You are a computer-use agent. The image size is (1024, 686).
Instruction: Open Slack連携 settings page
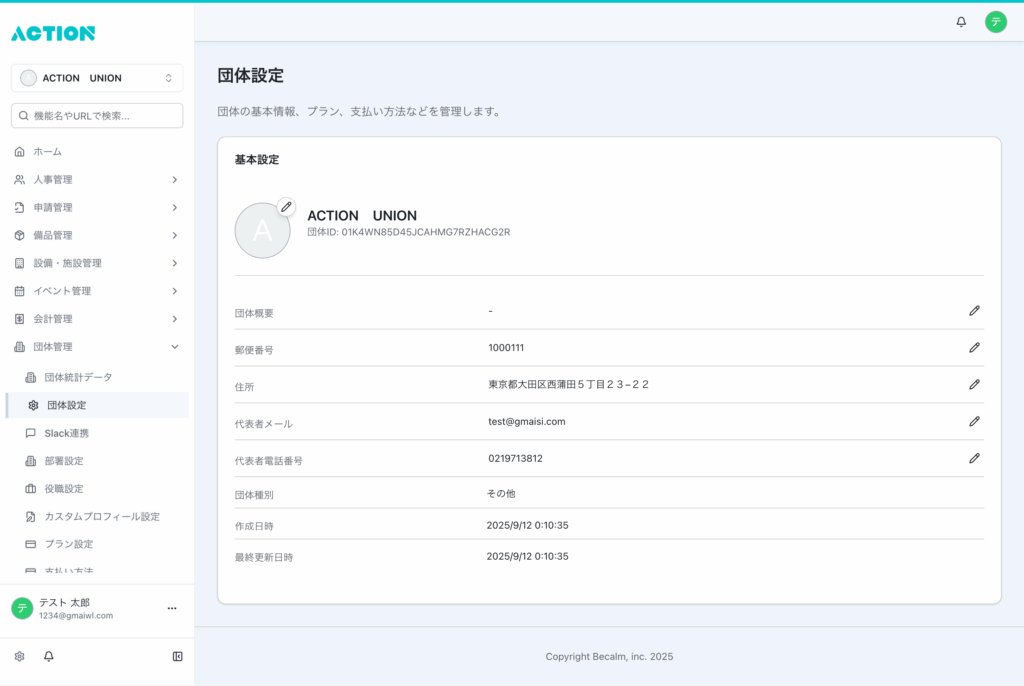coord(67,434)
